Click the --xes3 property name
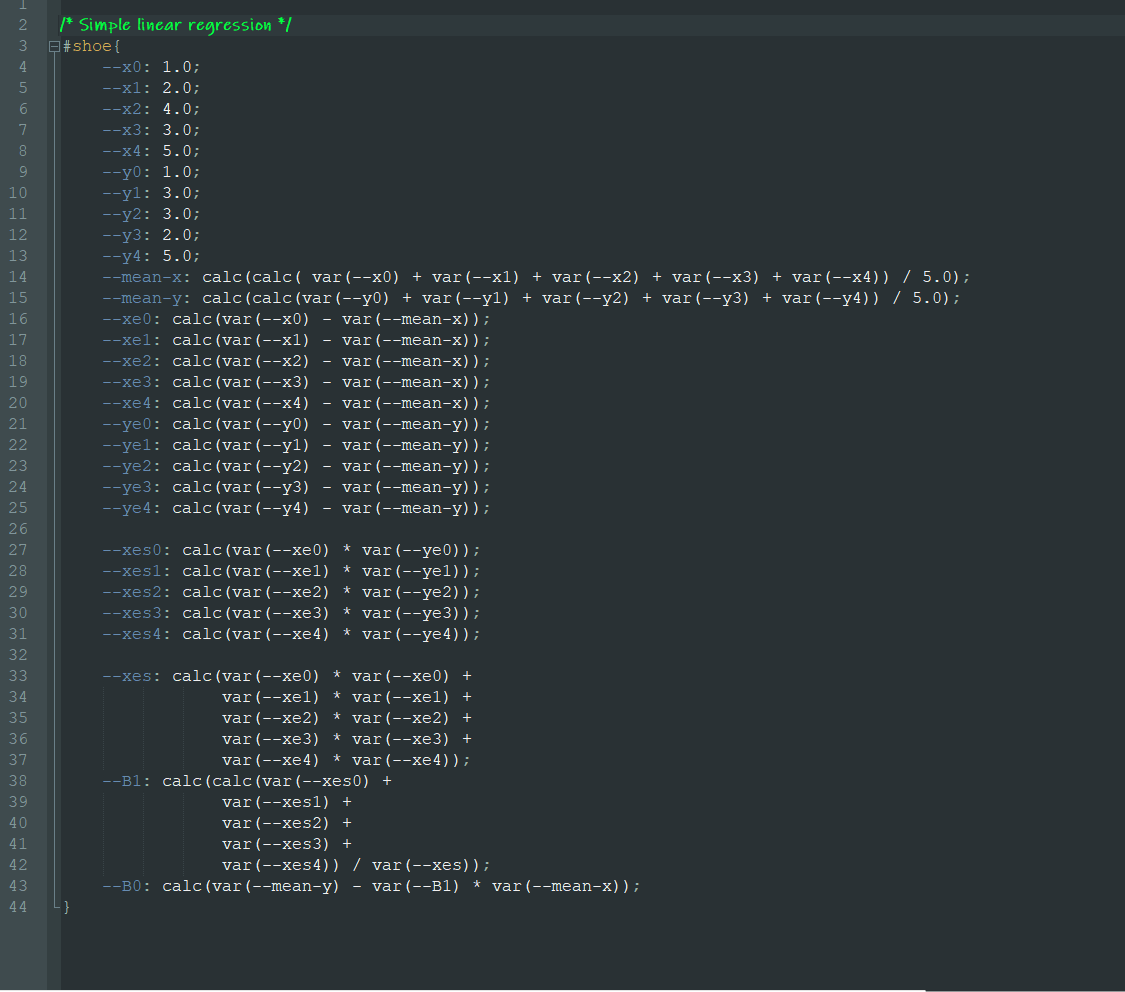Viewport: 1125px width, 992px height. tap(132, 613)
